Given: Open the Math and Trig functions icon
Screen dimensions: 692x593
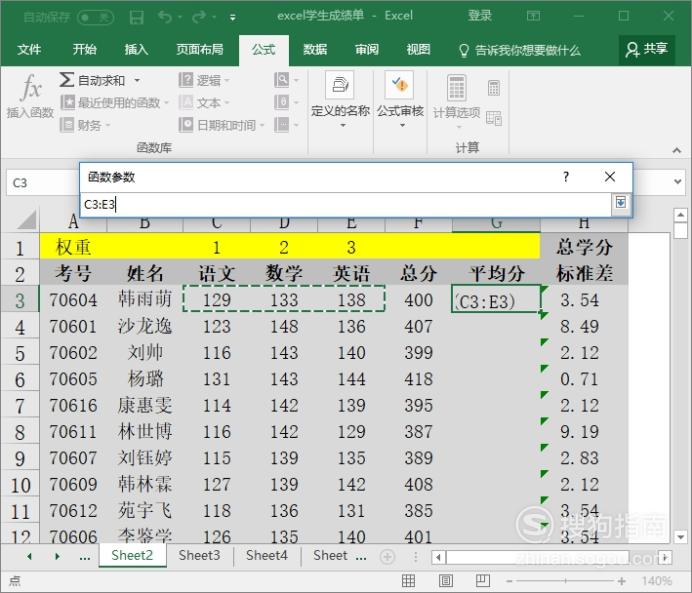Looking at the screenshot, I should coord(282,102).
